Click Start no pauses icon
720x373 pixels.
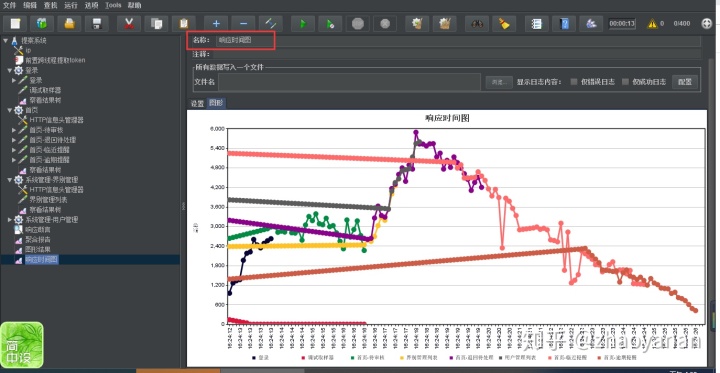(x=330, y=23)
